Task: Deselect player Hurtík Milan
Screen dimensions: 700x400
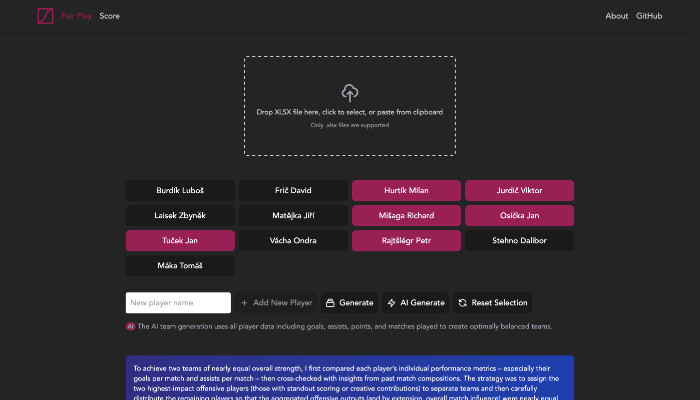Action: (406, 190)
